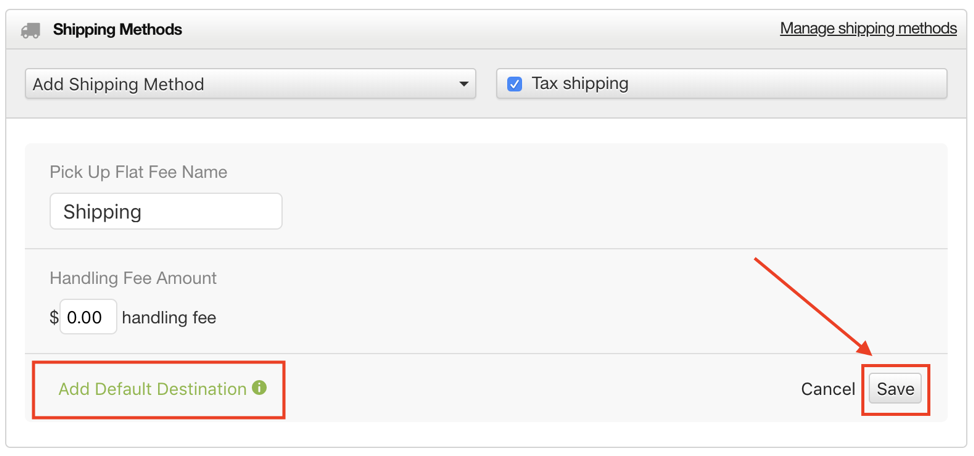The width and height of the screenshot is (974, 456).
Task: Click the Pick Up Flat Fee Name label
Action: pyautogui.click(x=139, y=171)
